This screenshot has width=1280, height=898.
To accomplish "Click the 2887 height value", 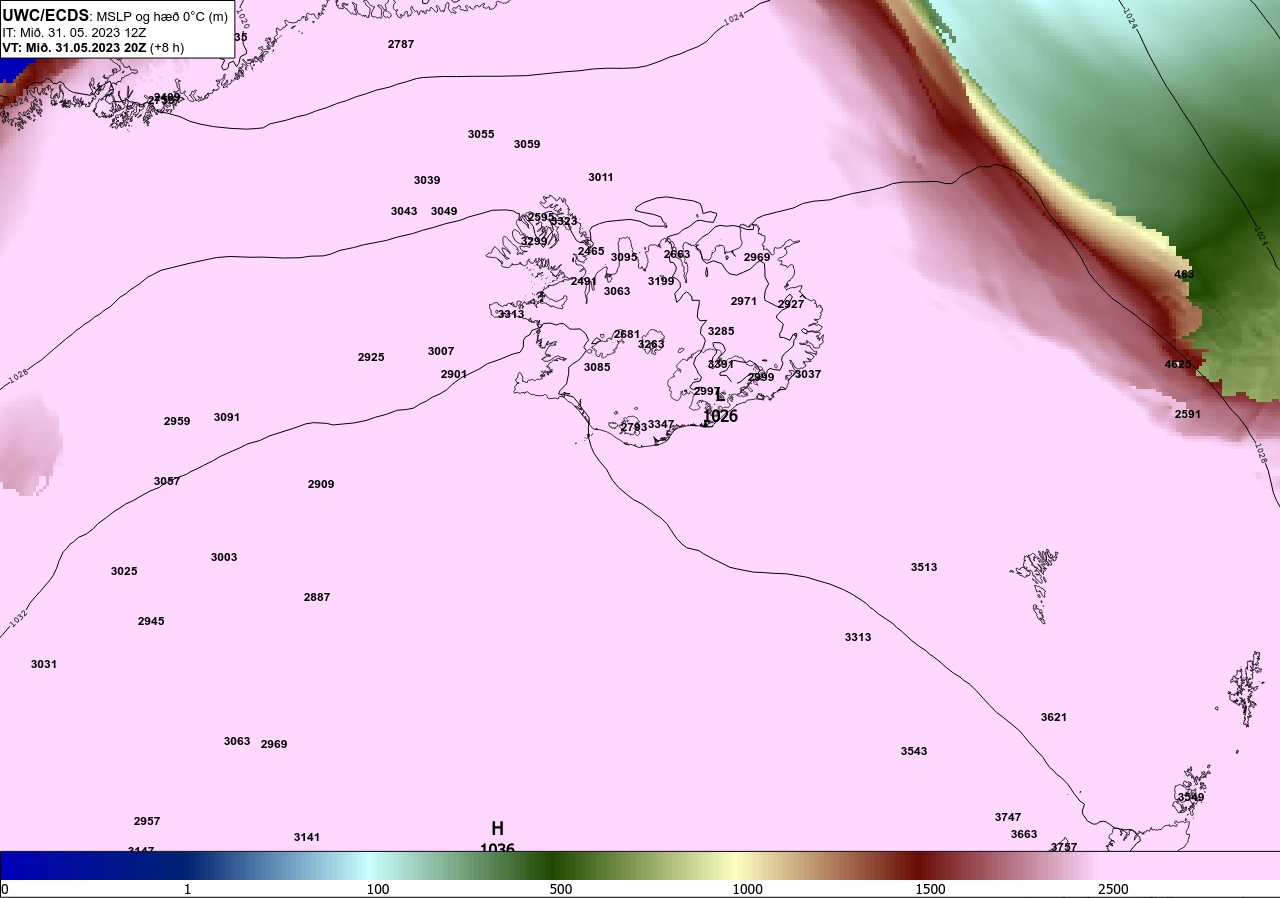I will (x=317, y=597).
